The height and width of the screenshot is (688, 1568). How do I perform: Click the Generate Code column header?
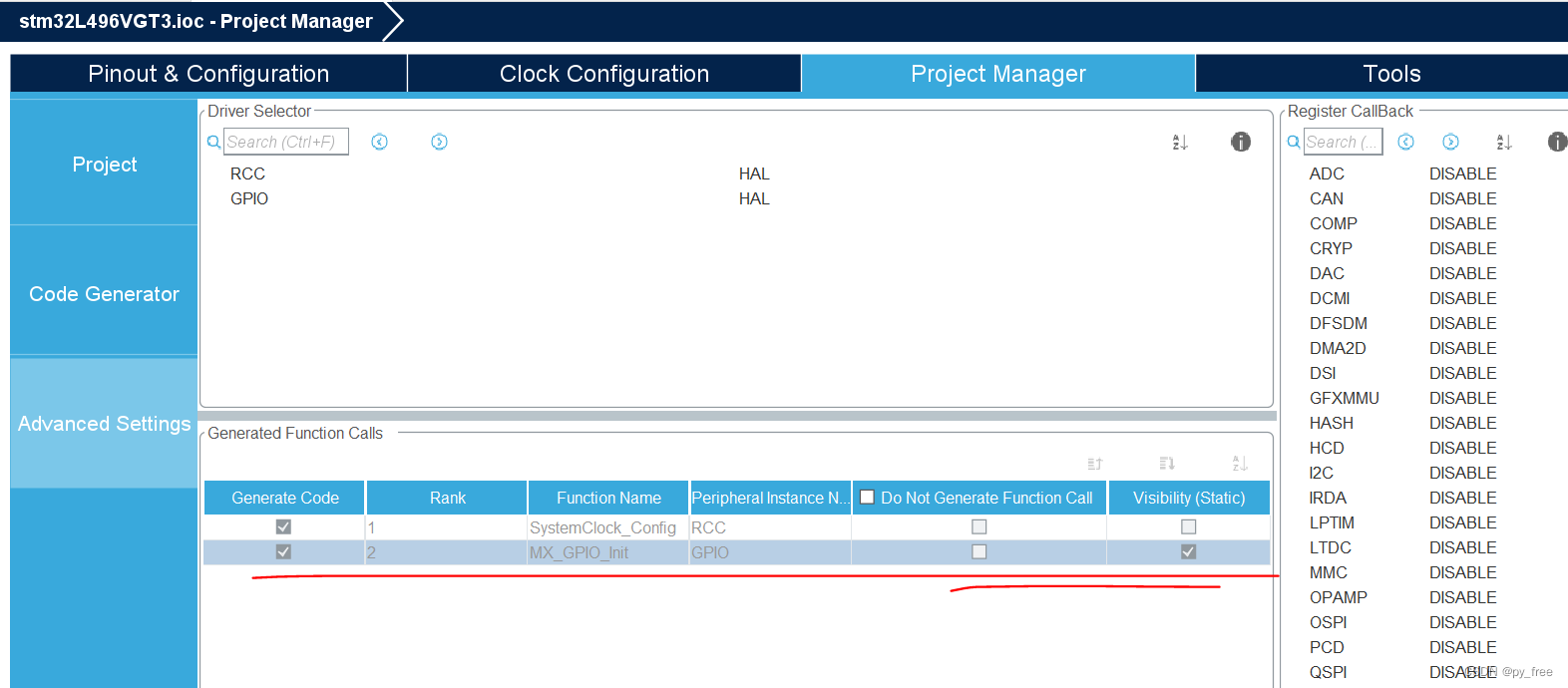[x=284, y=498]
